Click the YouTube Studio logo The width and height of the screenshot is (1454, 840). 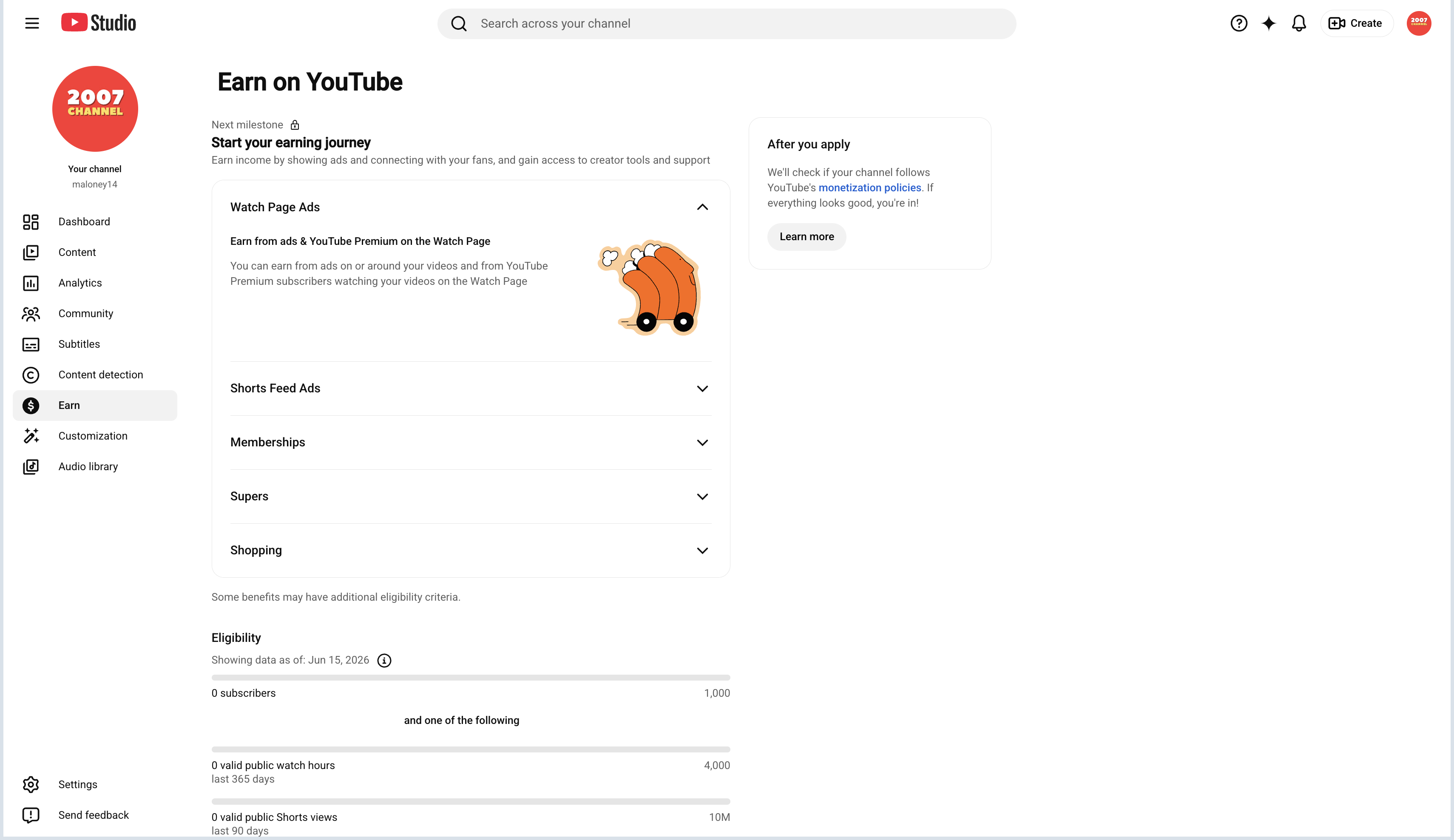point(99,23)
